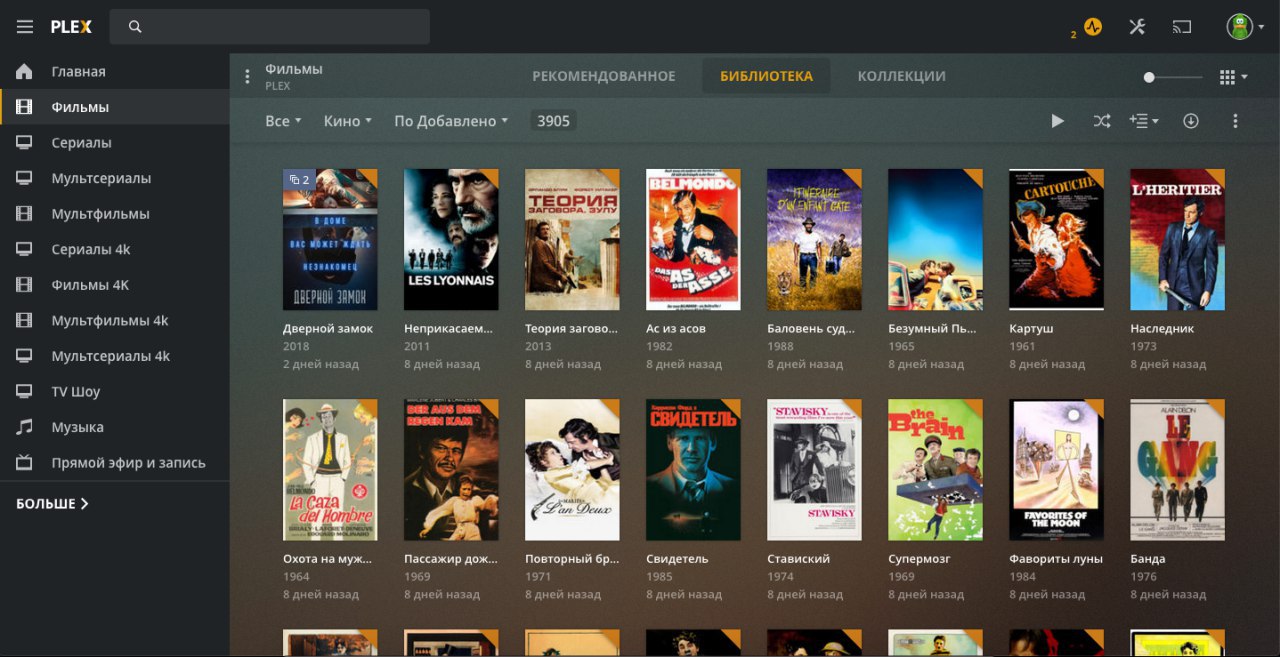Image resolution: width=1280 pixels, height=657 pixels.
Task: Click the monitor icon next to Мультсериалы 4k
Action: point(25,356)
